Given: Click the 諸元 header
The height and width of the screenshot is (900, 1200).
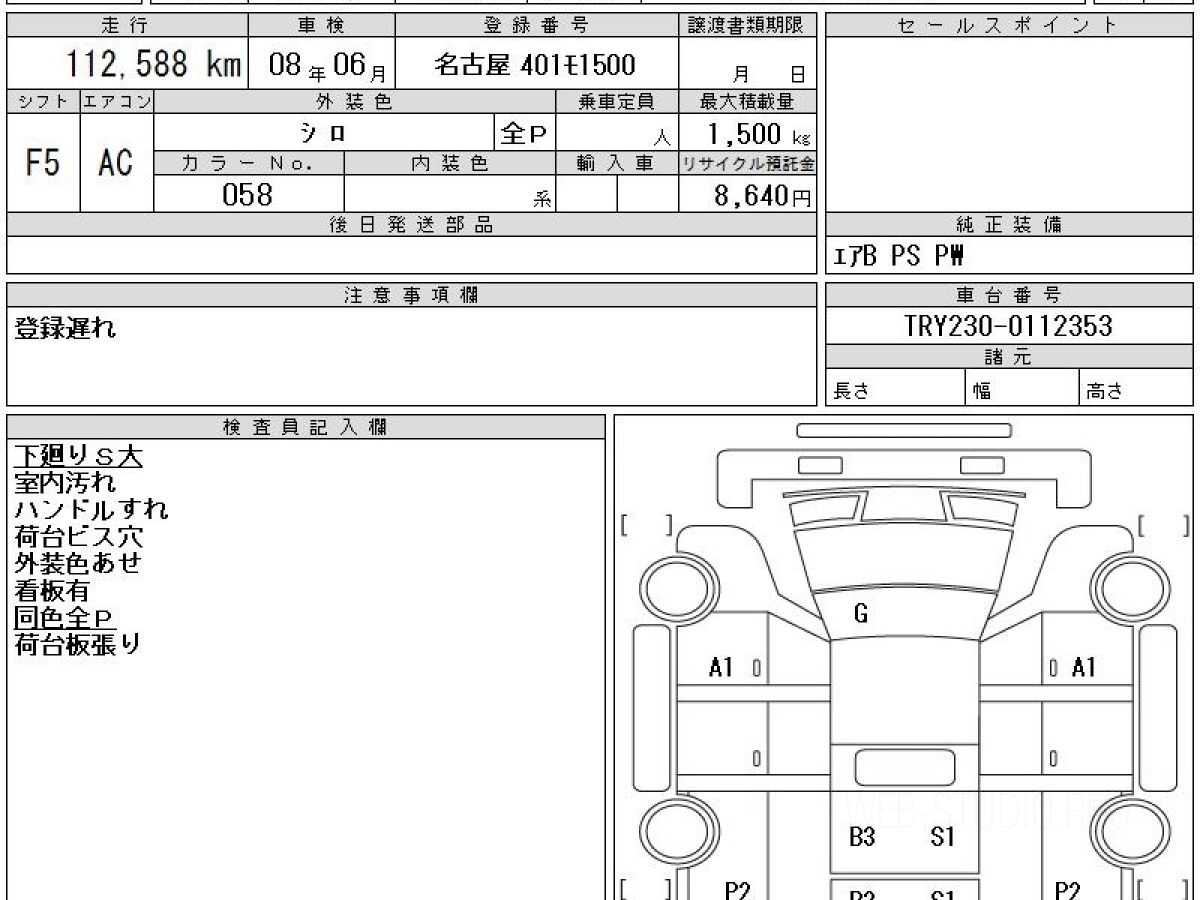Looking at the screenshot, I should [1009, 357].
